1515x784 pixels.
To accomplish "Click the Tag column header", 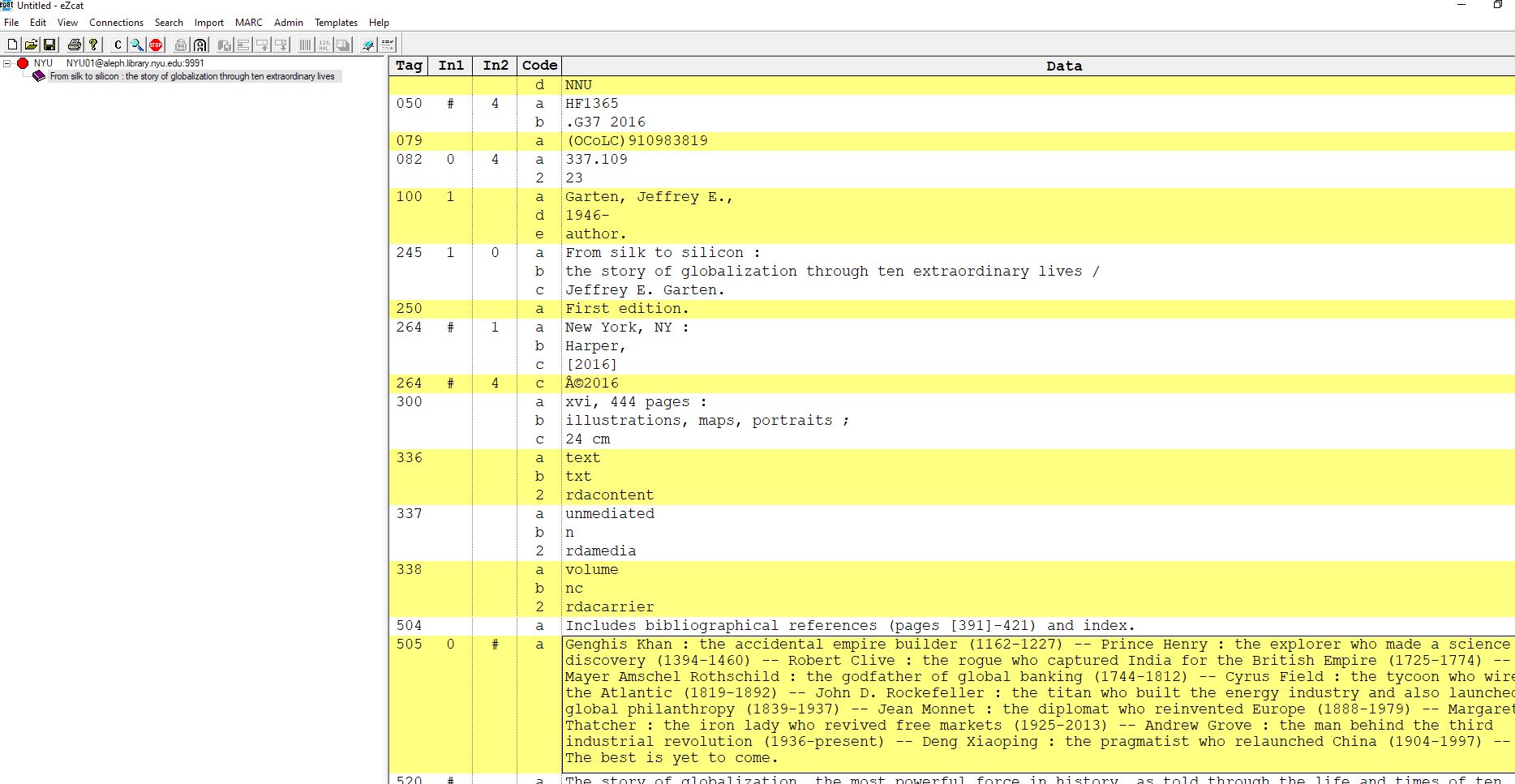I will [x=409, y=66].
